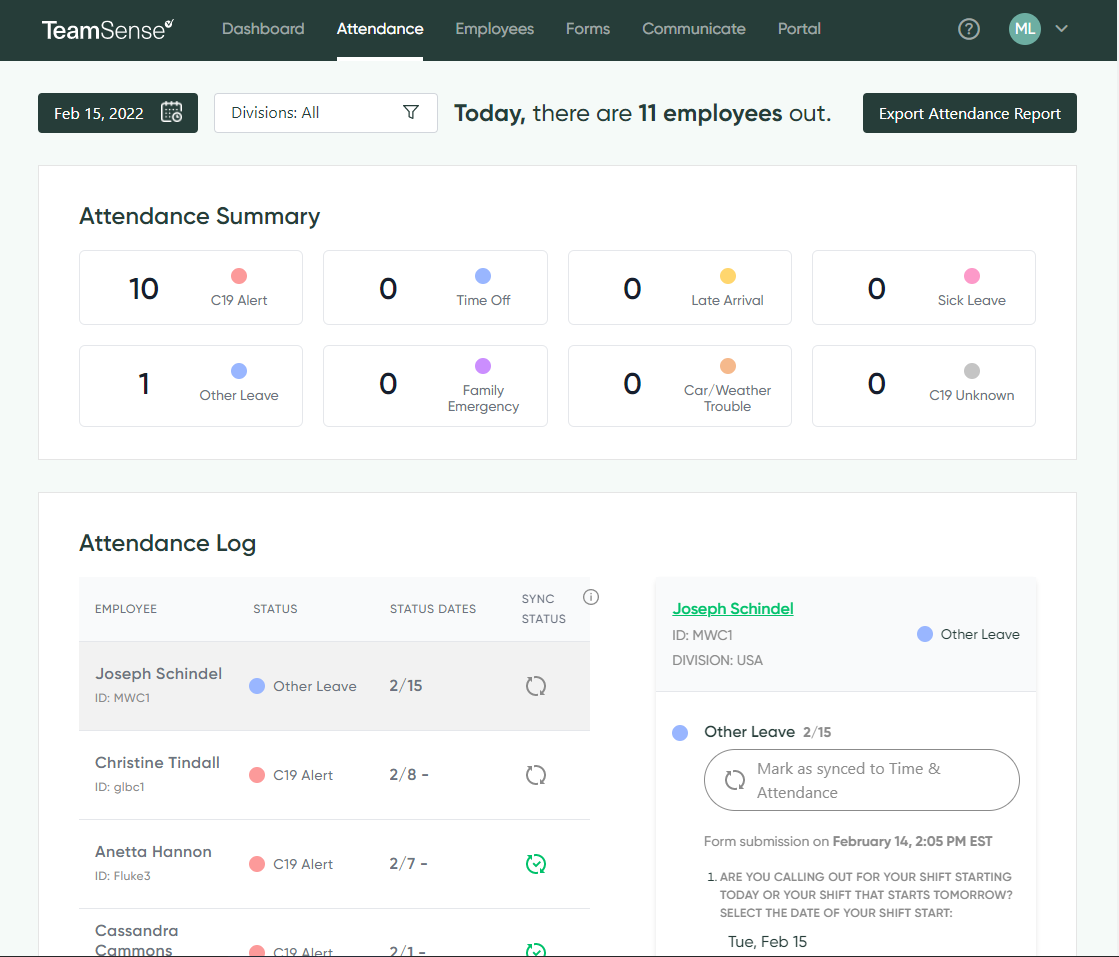The height and width of the screenshot is (957, 1119).
Task: Open the help question mark icon
Action: pos(968,29)
